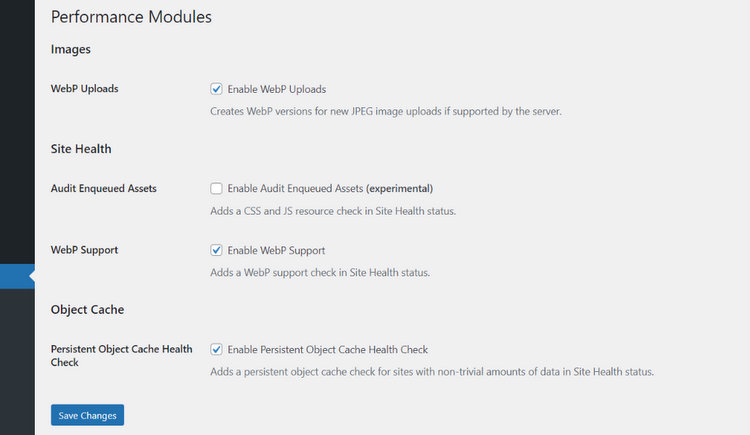The width and height of the screenshot is (750, 435).
Task: Click "Enable Persistent Object Cache Health Check" label text
Action: coord(328,350)
